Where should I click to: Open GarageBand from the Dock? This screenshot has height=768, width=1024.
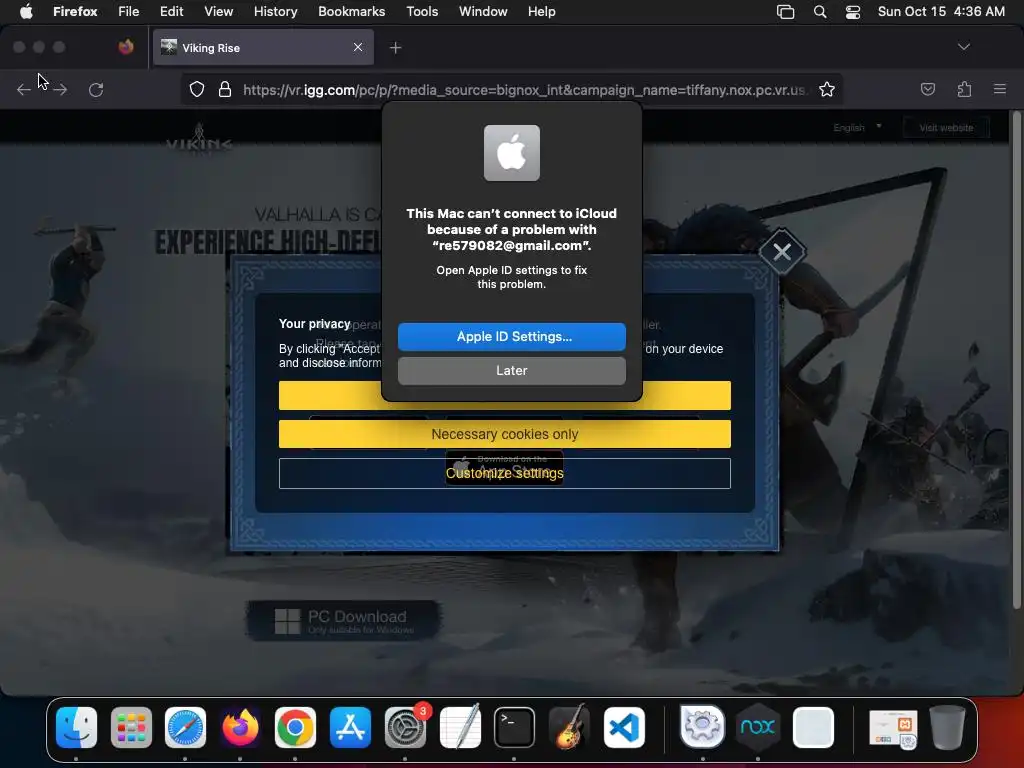point(569,727)
